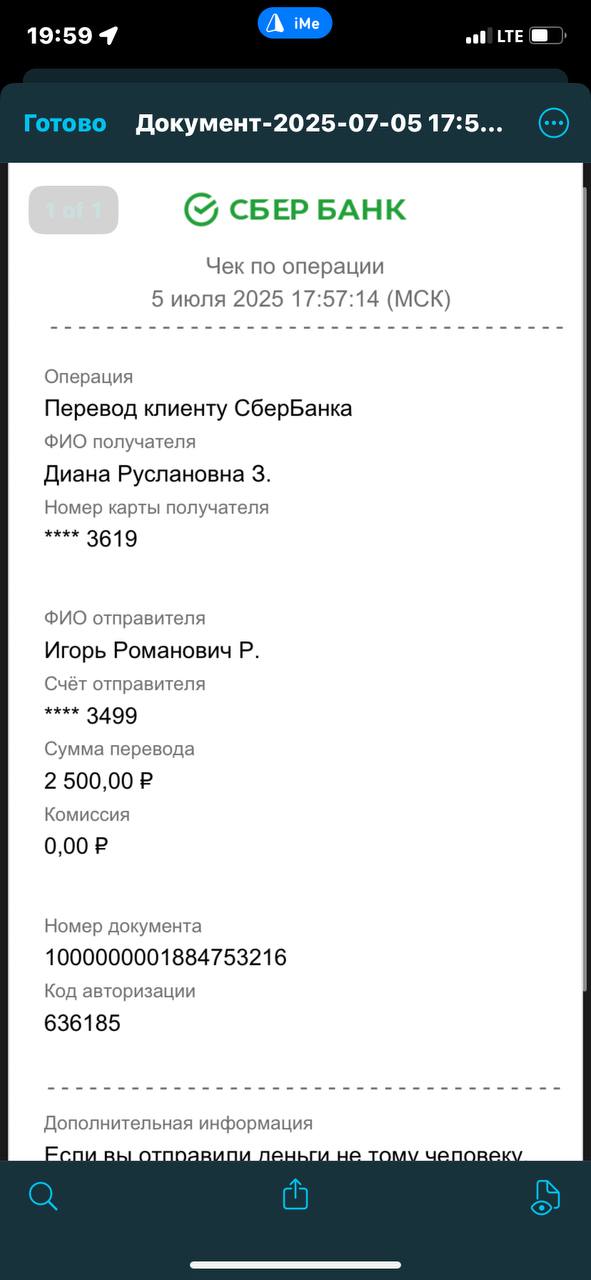
Task: Tap the document title Документ-2025-07-05
Action: [320, 124]
